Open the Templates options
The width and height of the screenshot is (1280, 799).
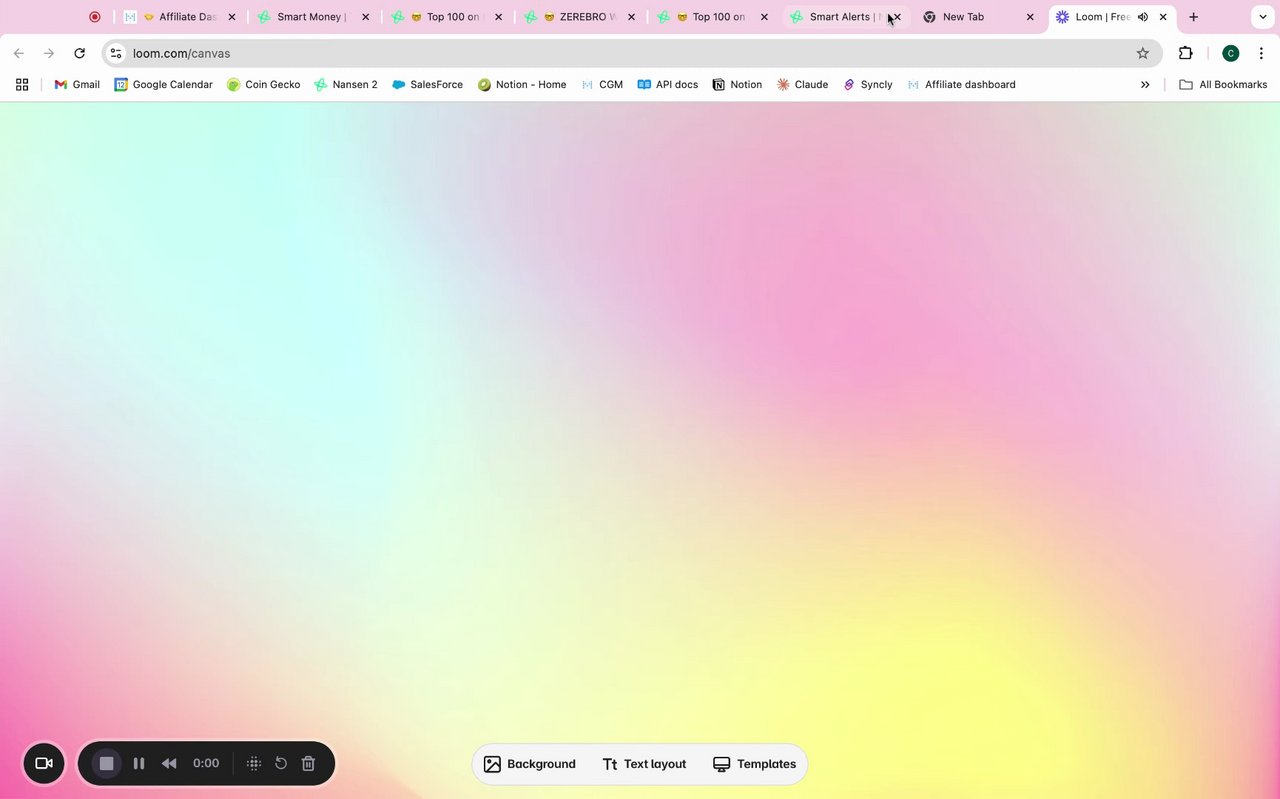[755, 764]
